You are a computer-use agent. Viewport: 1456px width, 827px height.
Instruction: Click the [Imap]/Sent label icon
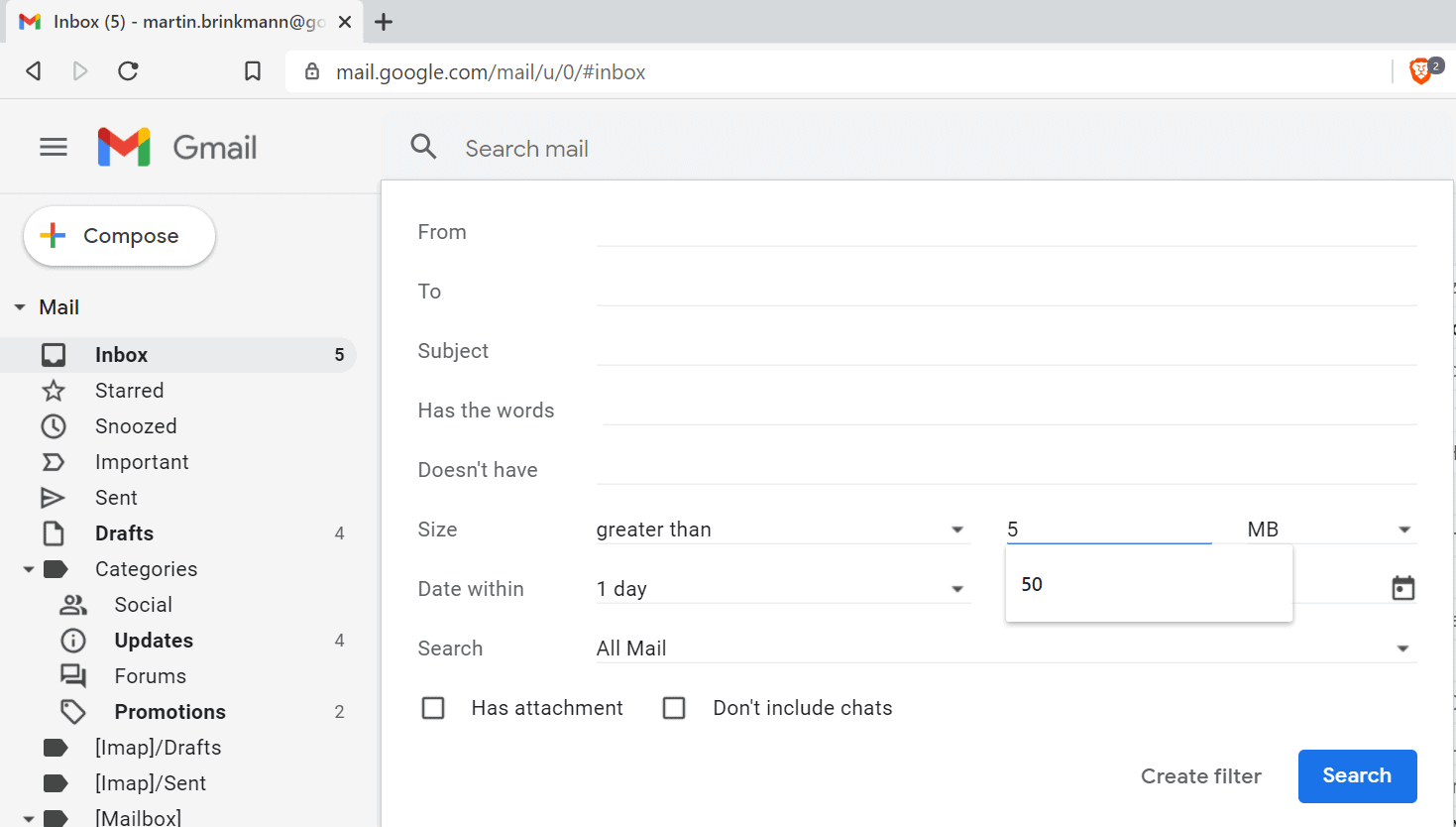(x=56, y=783)
